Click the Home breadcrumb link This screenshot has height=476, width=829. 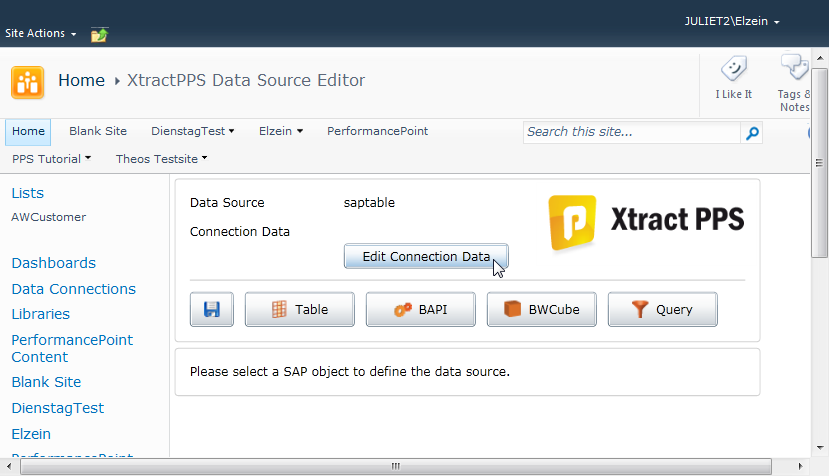point(81,80)
